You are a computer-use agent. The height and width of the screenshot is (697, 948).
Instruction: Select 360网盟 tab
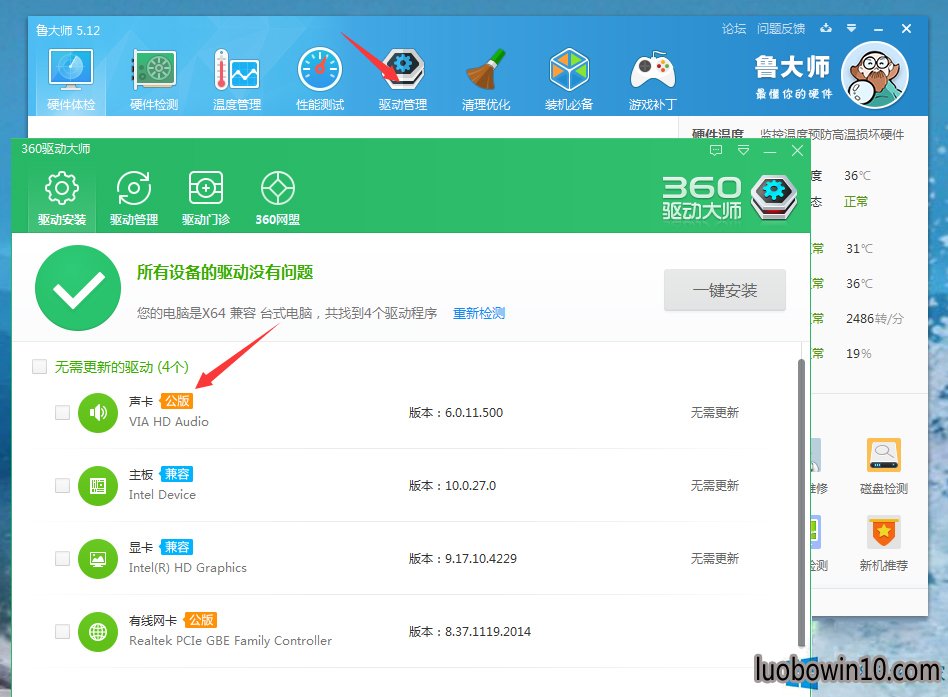(278, 198)
